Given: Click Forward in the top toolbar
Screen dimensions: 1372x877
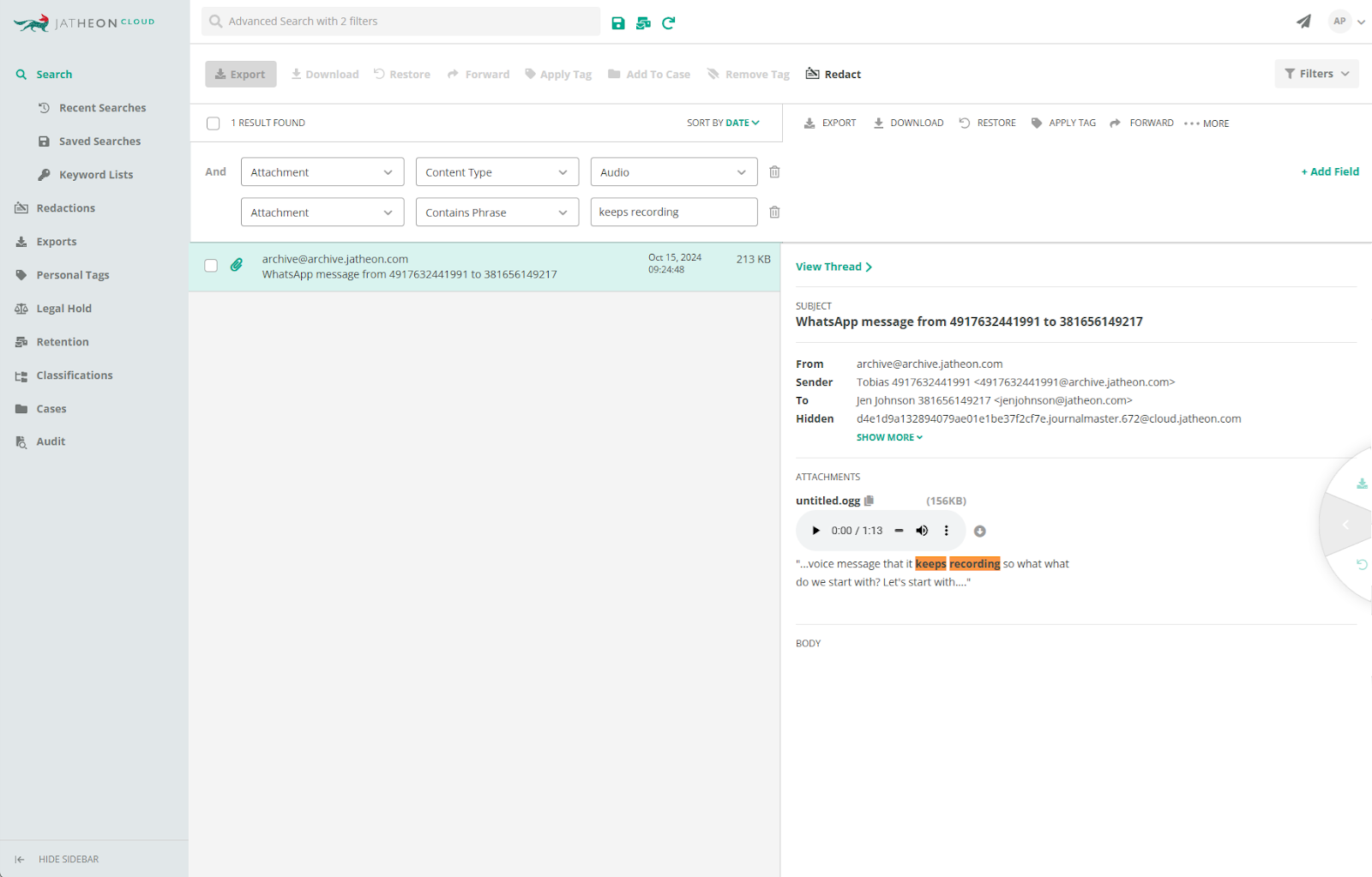Looking at the screenshot, I should (478, 75).
